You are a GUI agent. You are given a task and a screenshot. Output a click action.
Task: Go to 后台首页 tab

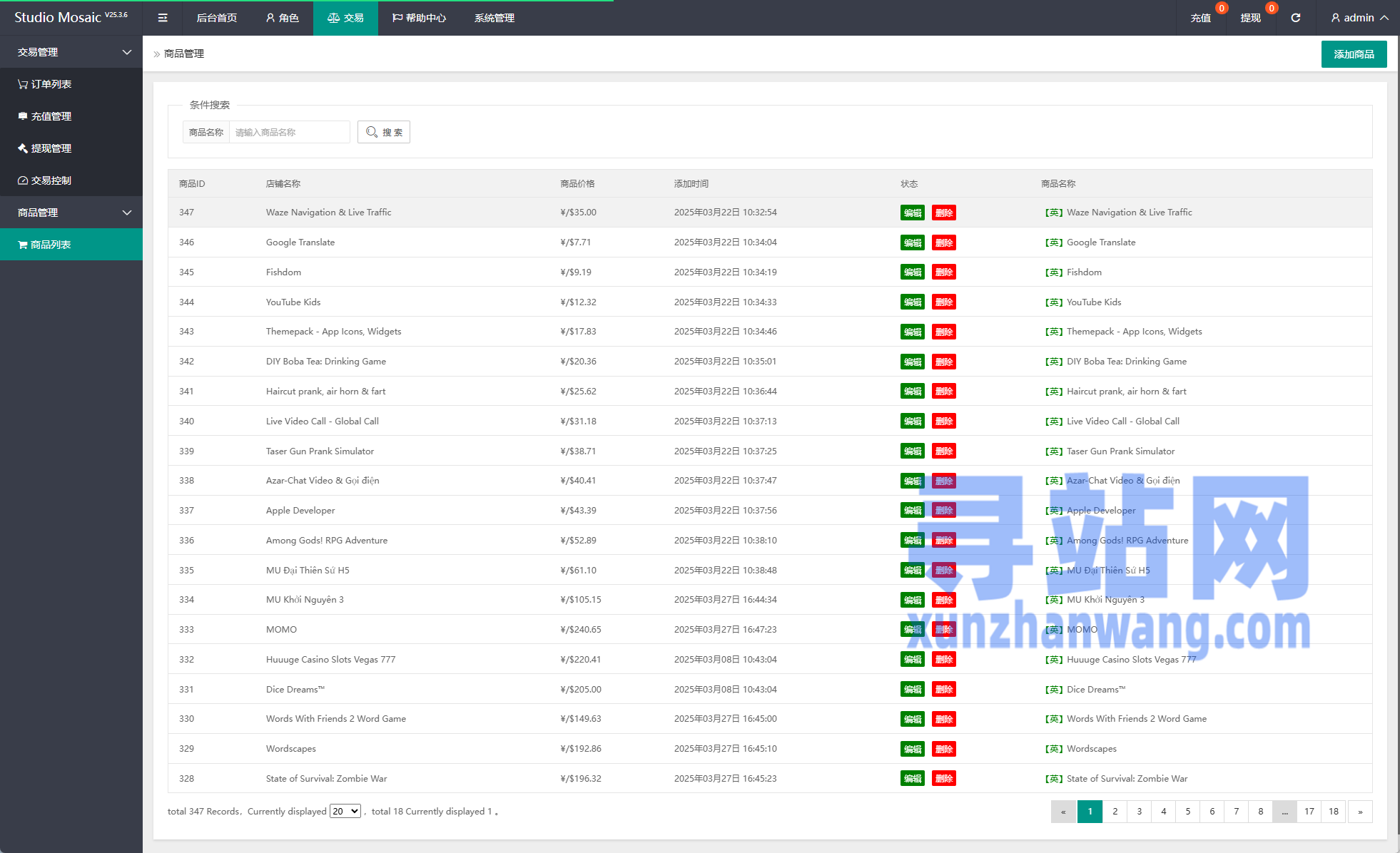pos(216,18)
